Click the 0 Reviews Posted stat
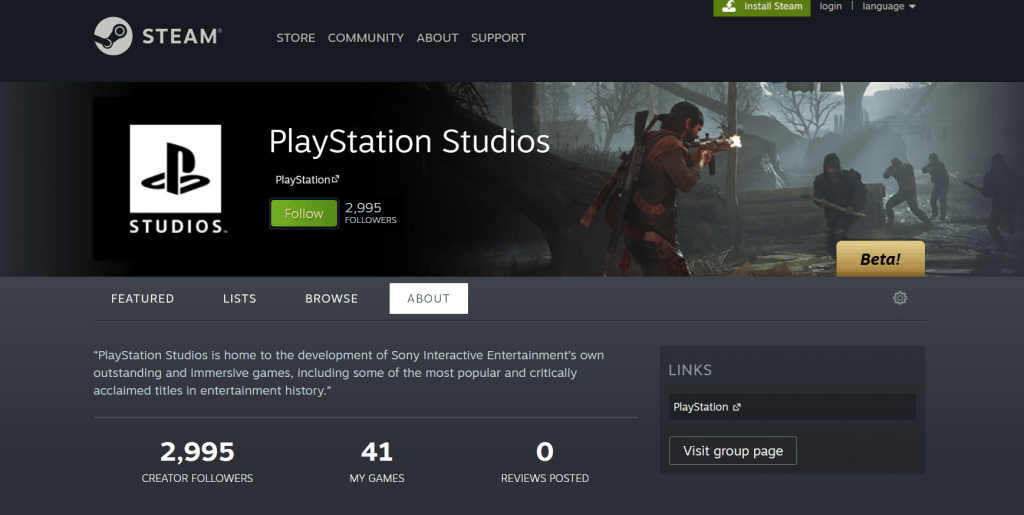Screen dimensions: 1024x515 (545, 462)
